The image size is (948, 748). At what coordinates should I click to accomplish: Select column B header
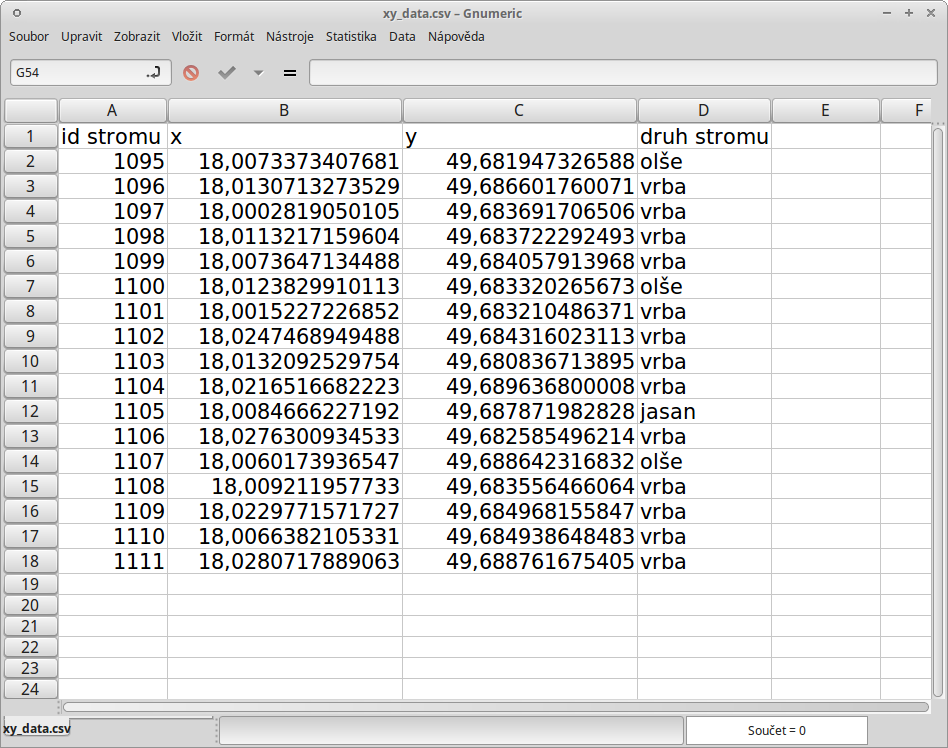point(285,111)
